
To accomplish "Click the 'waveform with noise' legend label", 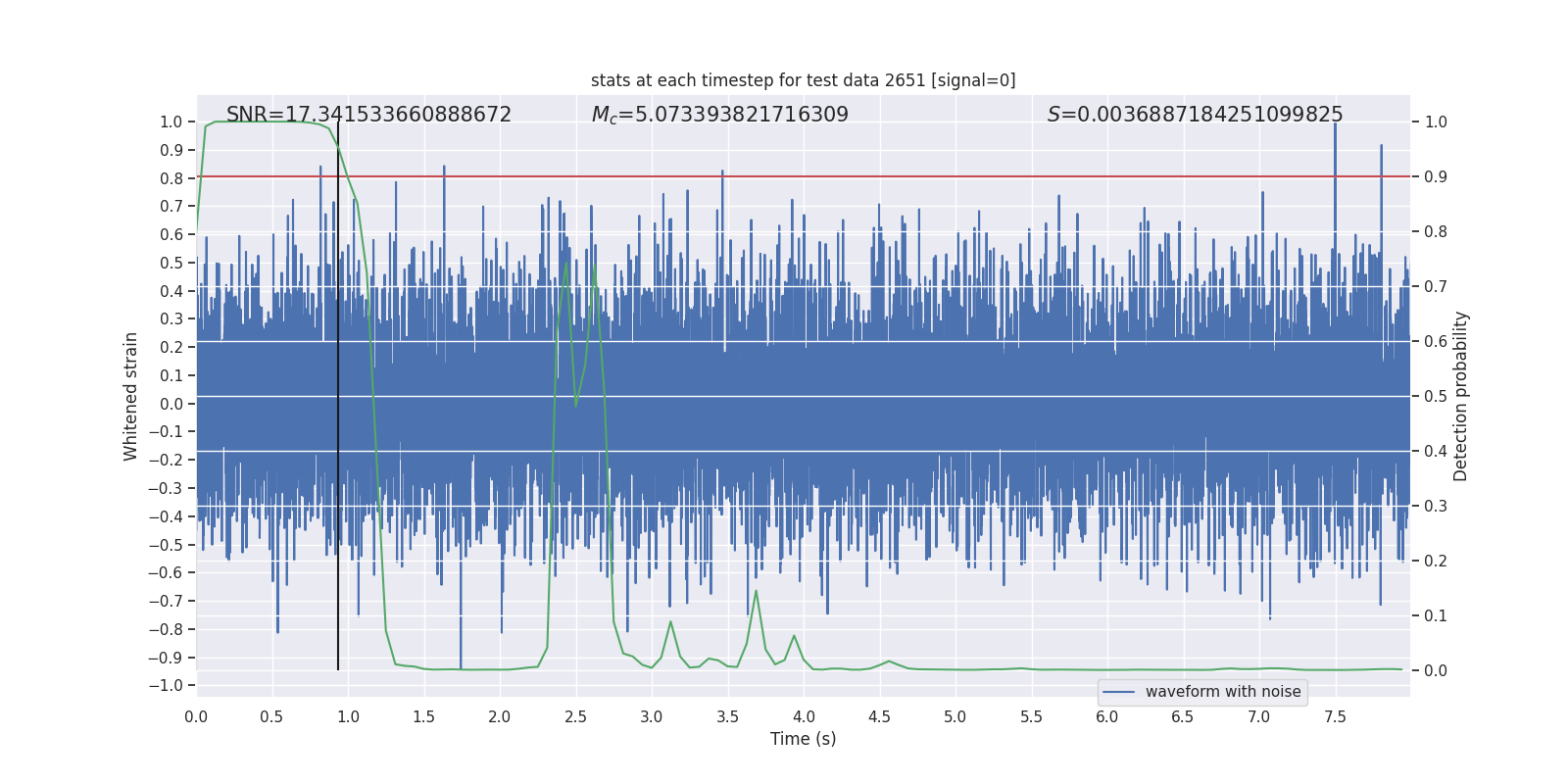I will (1223, 692).
